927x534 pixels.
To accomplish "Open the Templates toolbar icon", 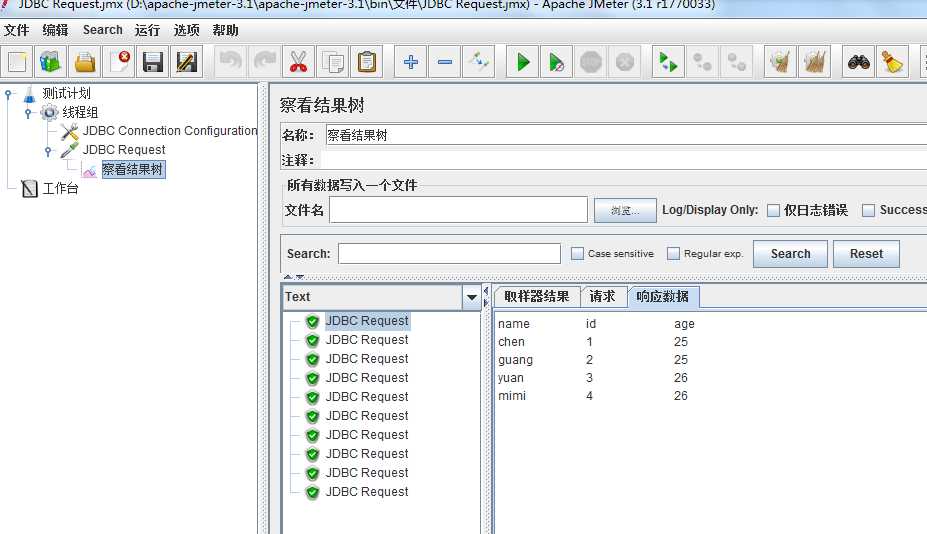I will [50, 62].
